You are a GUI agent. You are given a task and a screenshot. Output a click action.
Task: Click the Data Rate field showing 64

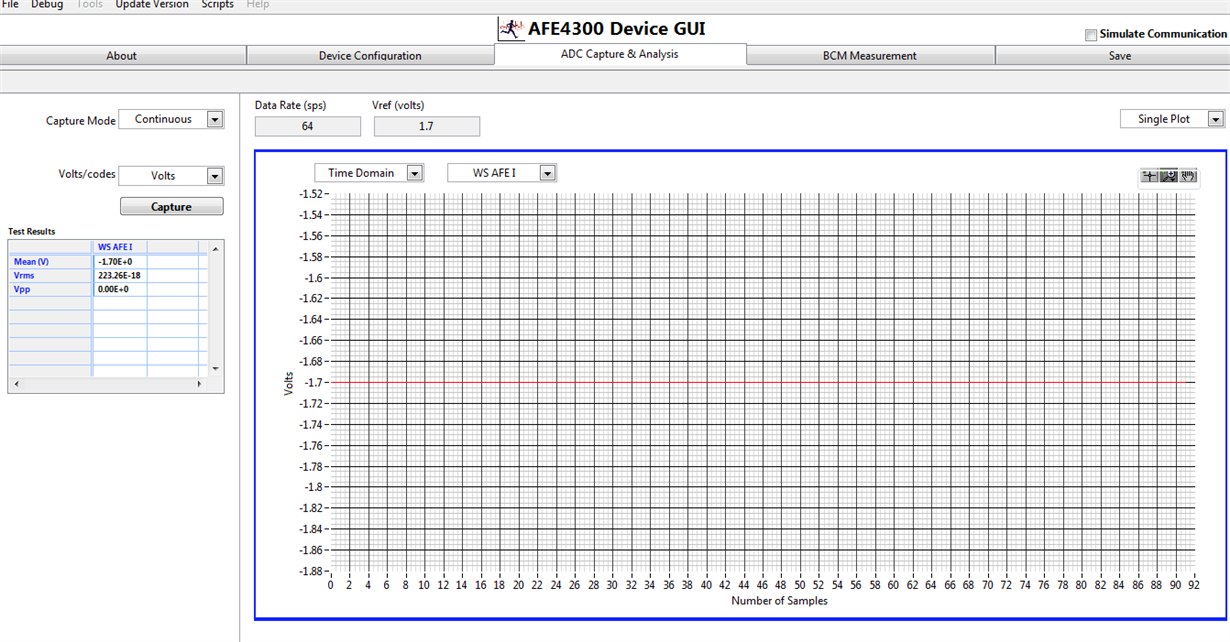[x=308, y=127]
